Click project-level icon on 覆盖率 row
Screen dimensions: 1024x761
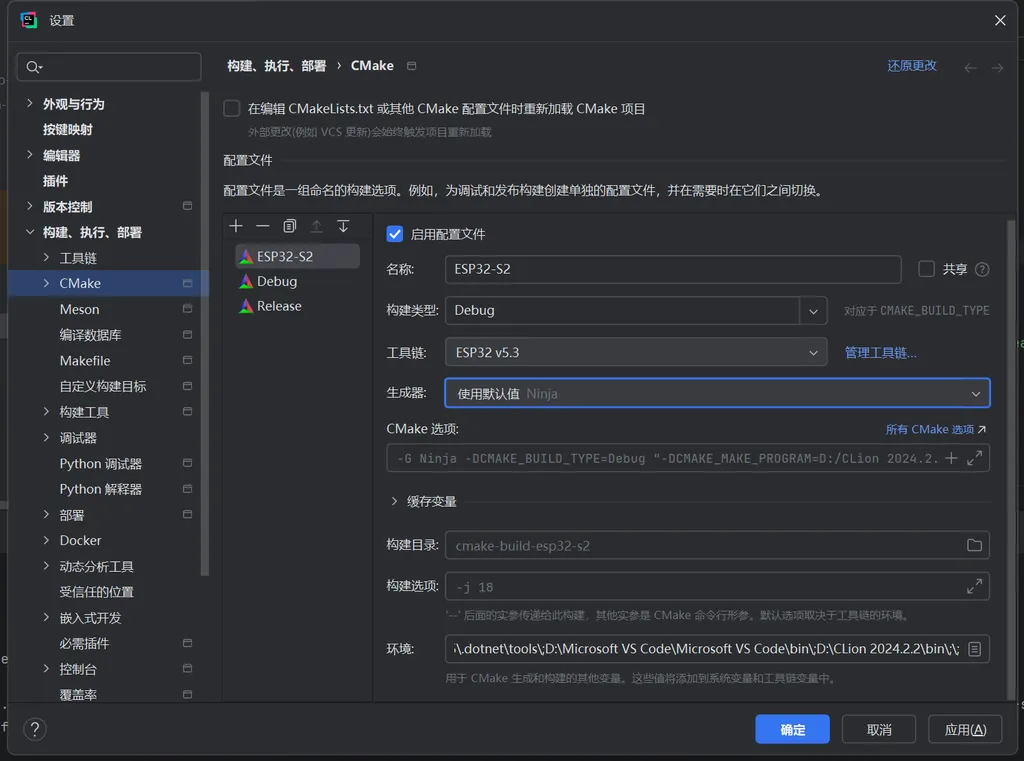coord(187,694)
